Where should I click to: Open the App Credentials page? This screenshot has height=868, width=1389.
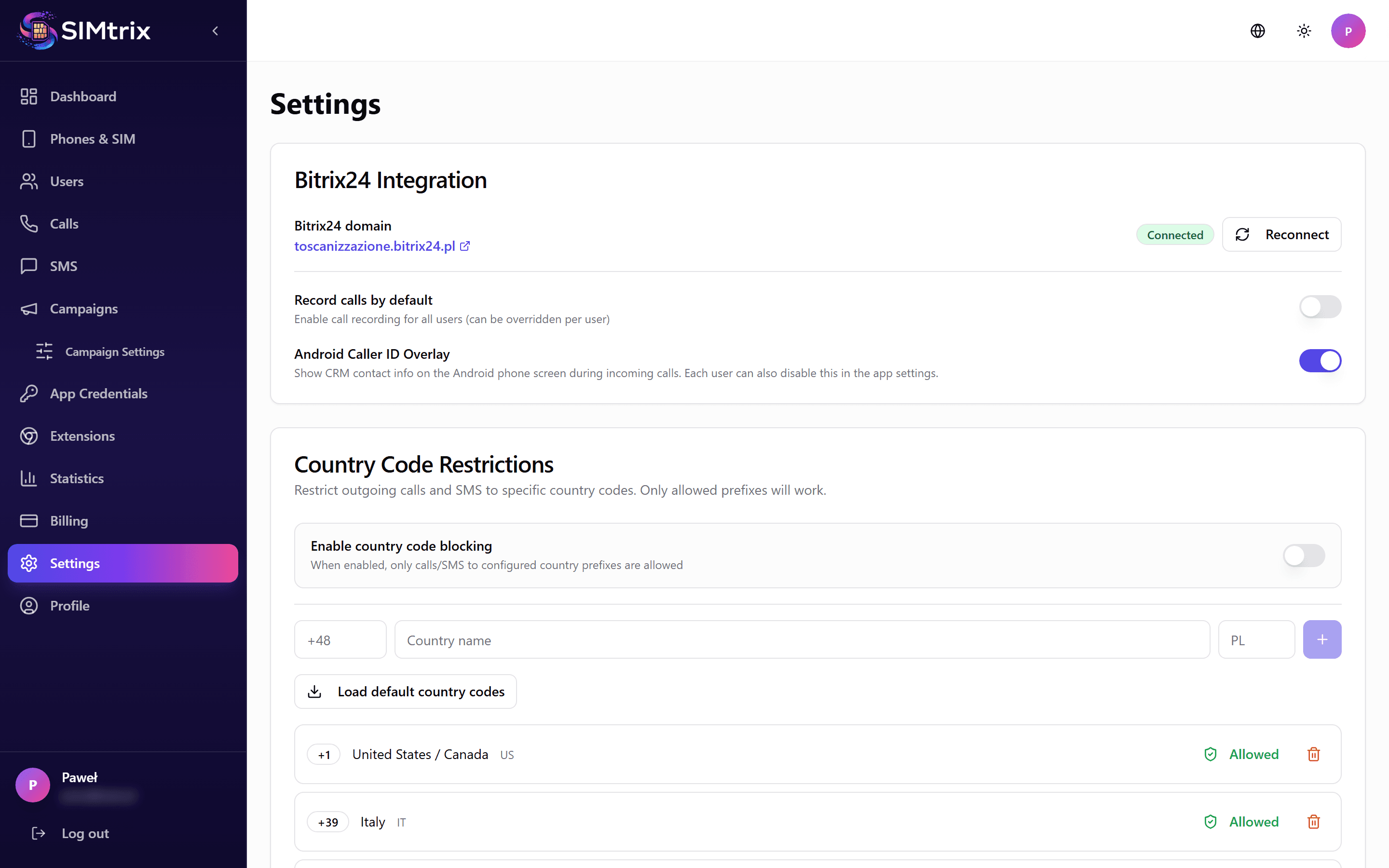click(98, 394)
